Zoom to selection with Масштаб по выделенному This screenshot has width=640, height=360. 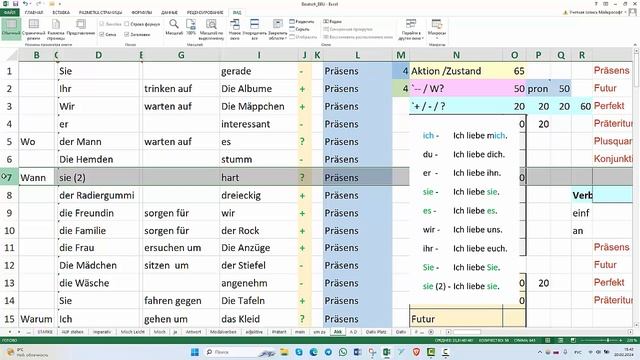click(x=211, y=29)
